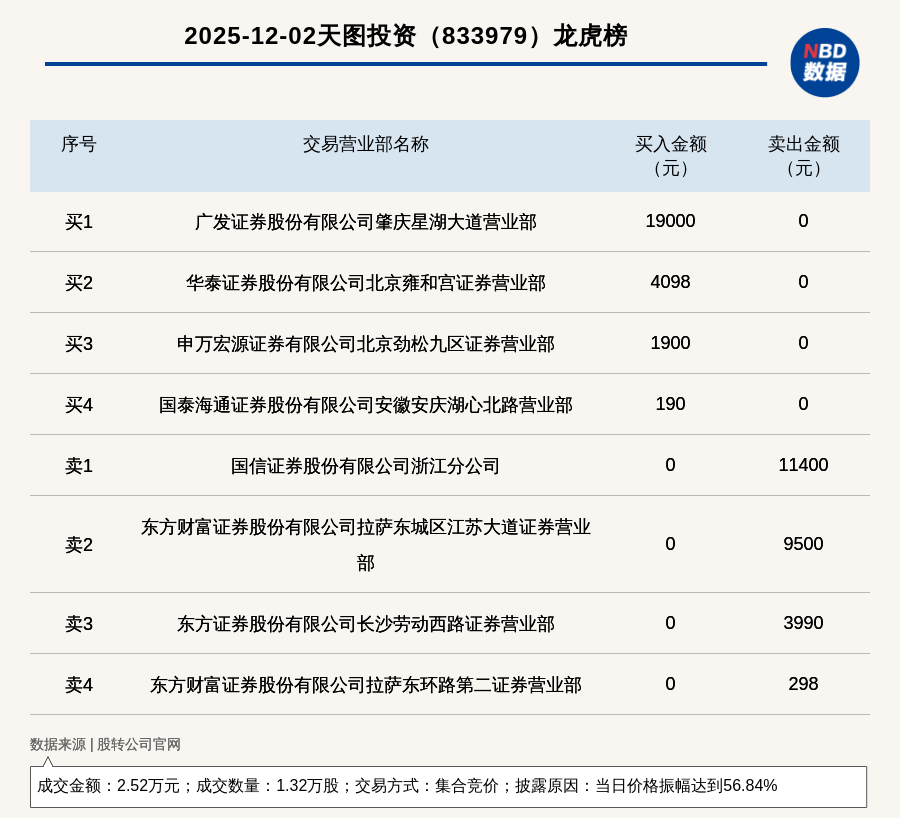
Task: Select 申万宏源北京劲松九区证券营业部 entry
Action: (365, 344)
